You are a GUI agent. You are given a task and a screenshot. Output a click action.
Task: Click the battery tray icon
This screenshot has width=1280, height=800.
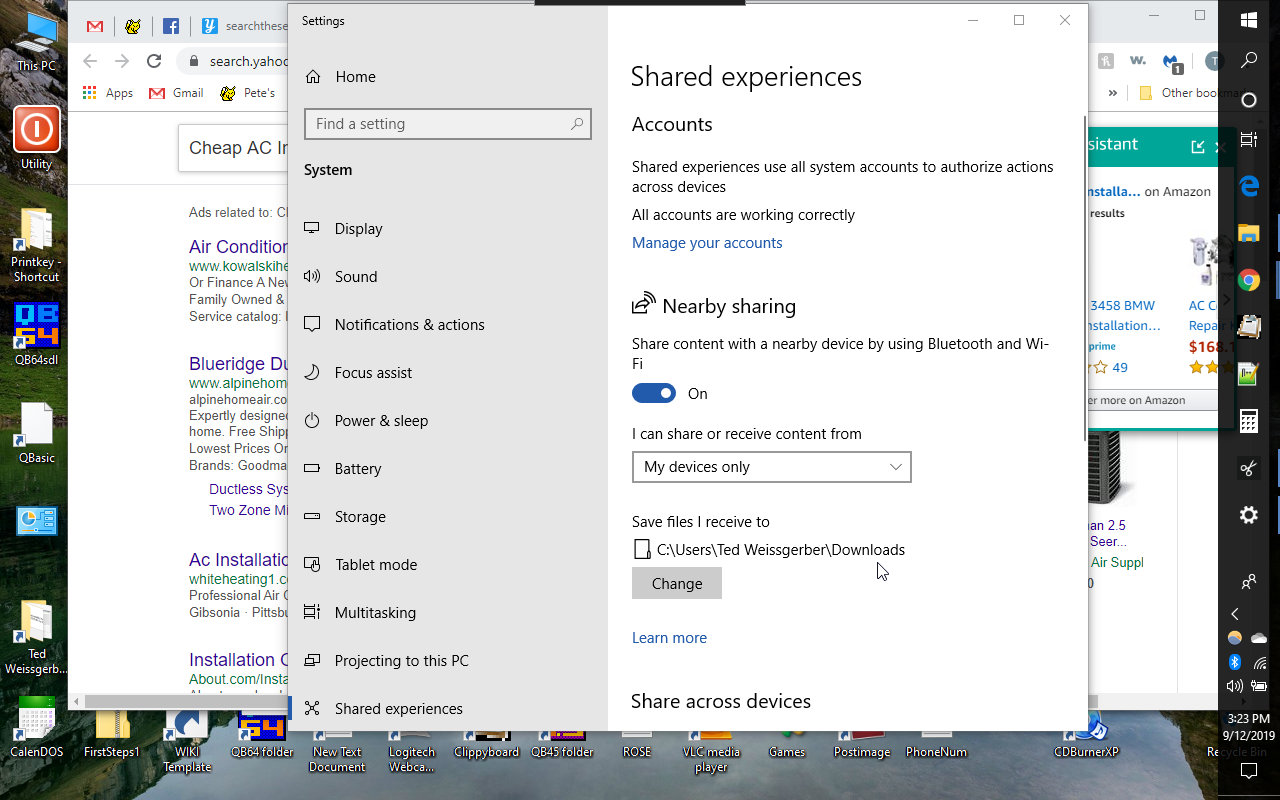coord(1259,686)
